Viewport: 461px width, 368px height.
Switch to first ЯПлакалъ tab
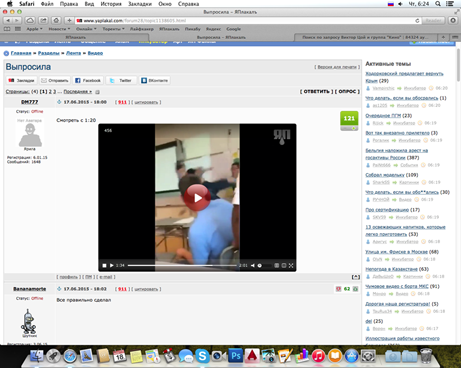point(76,37)
